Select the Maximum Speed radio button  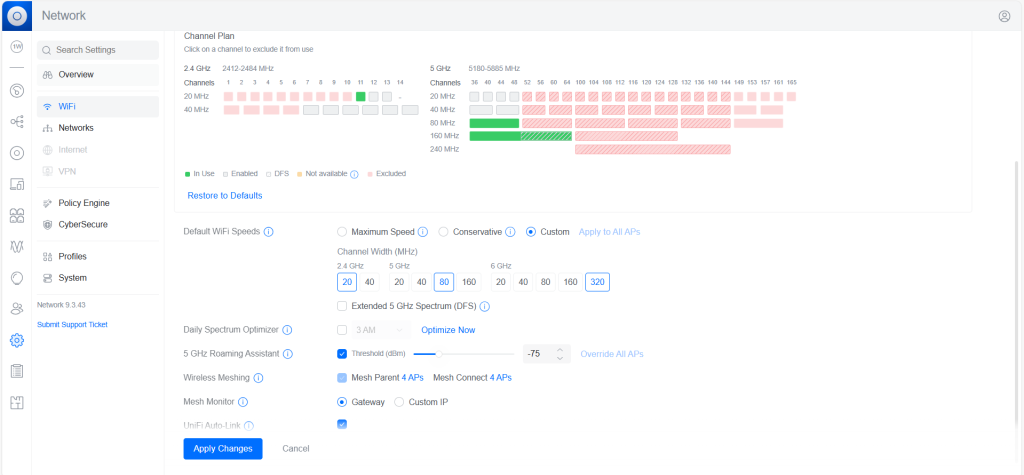[x=342, y=232]
